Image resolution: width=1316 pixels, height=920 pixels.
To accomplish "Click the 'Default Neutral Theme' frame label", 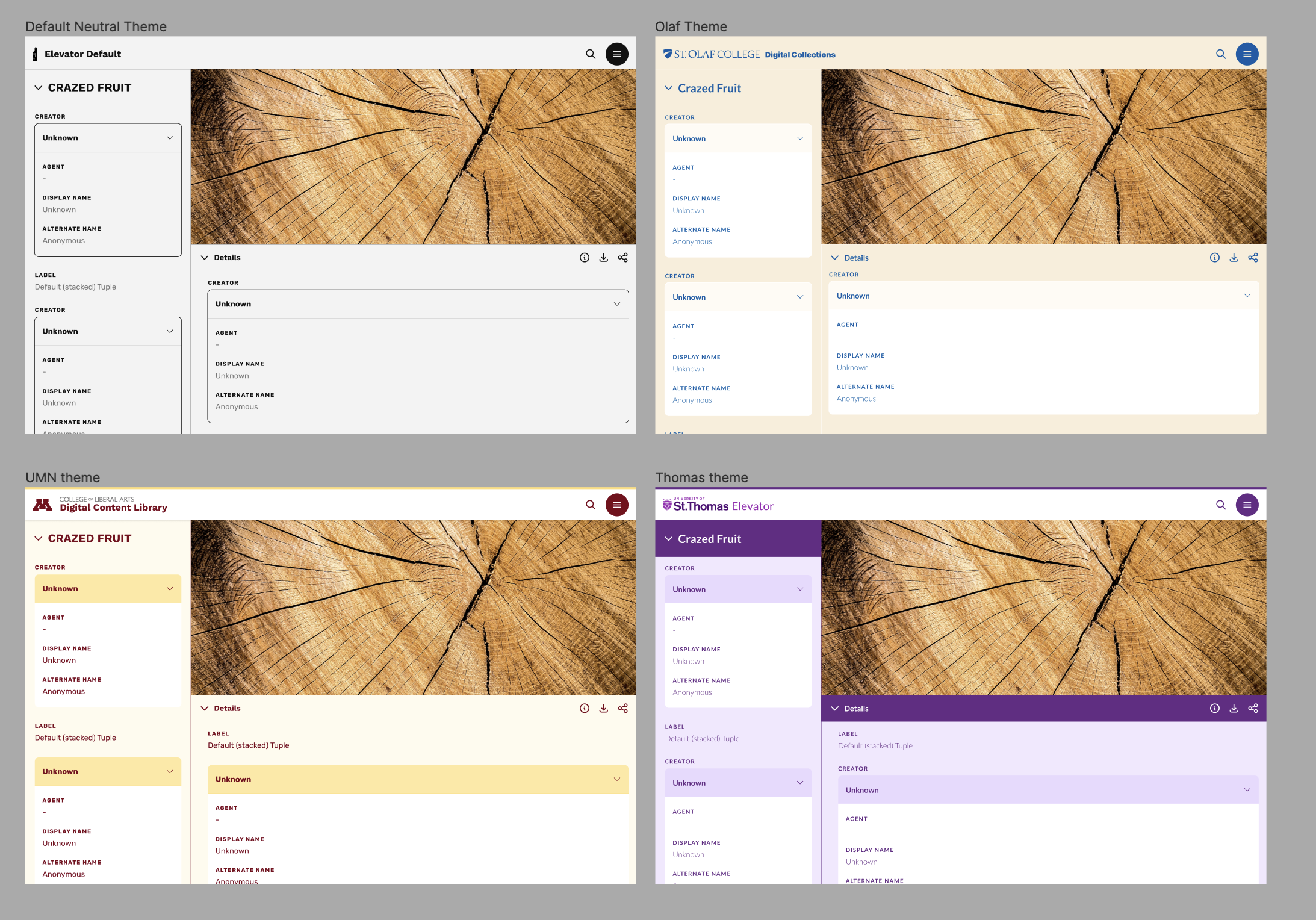I will tap(96, 26).
